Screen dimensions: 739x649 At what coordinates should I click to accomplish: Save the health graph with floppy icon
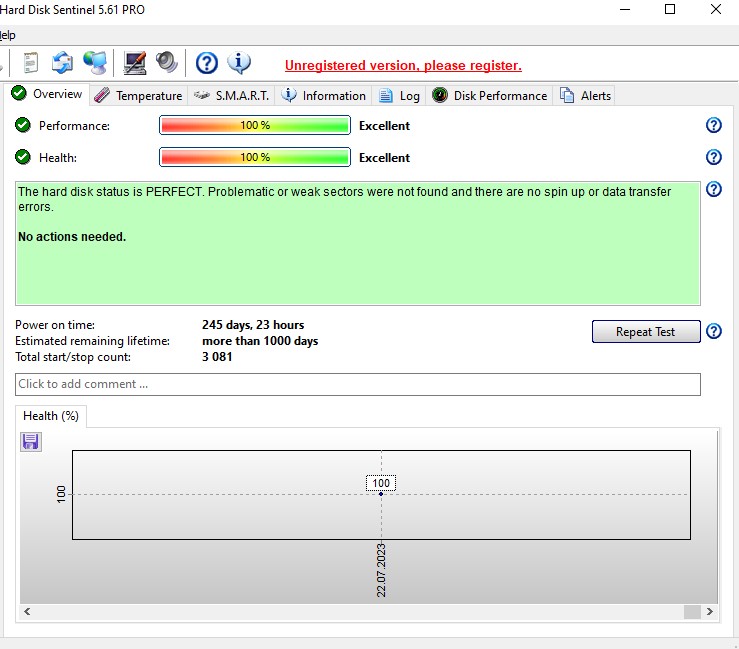point(31,442)
